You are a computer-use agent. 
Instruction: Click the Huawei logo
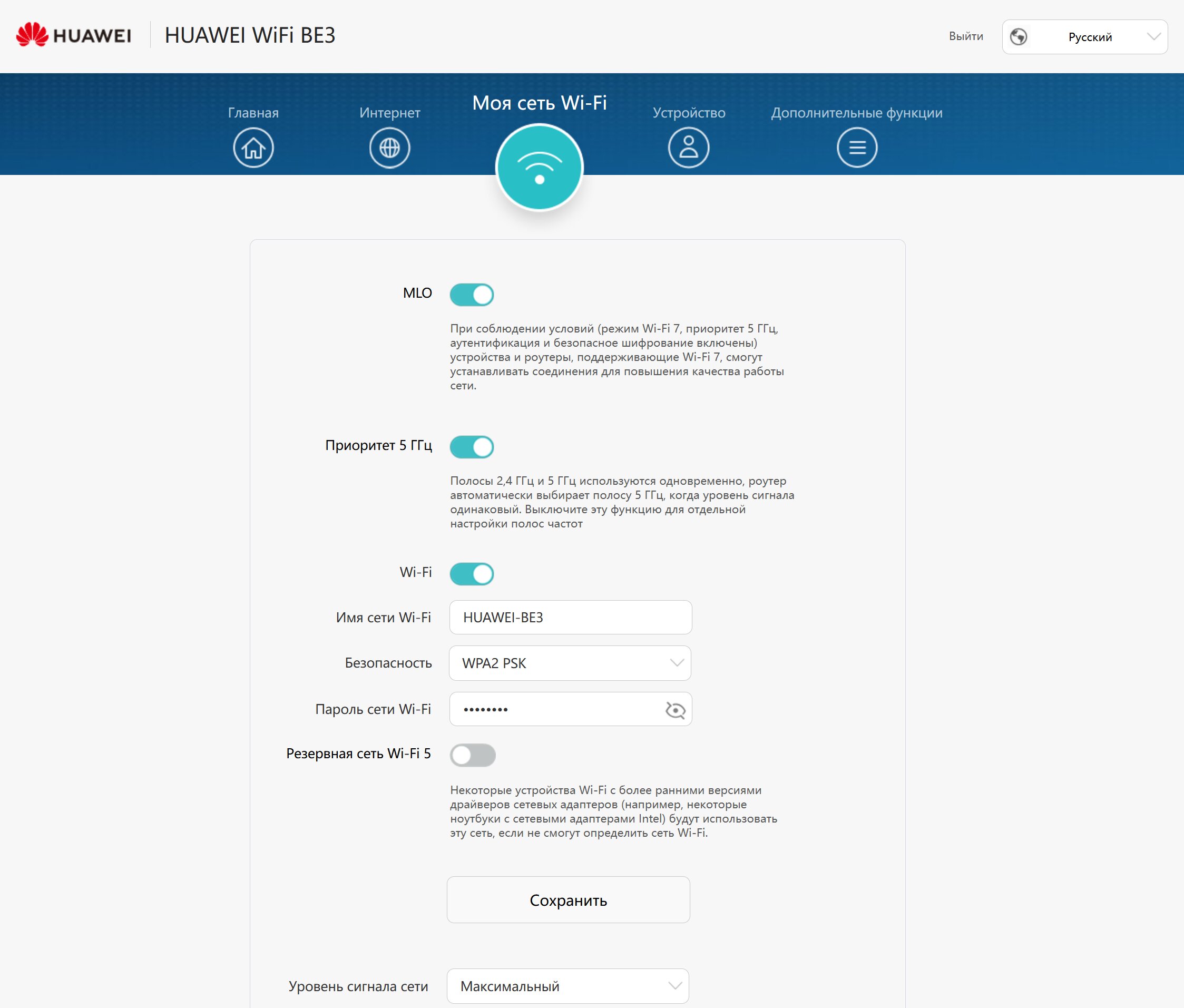tap(74, 35)
